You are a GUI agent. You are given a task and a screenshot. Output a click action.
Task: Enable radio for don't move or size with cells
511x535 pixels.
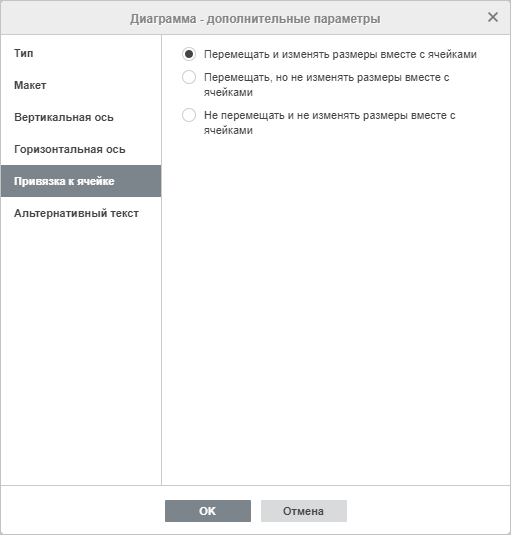click(189, 115)
